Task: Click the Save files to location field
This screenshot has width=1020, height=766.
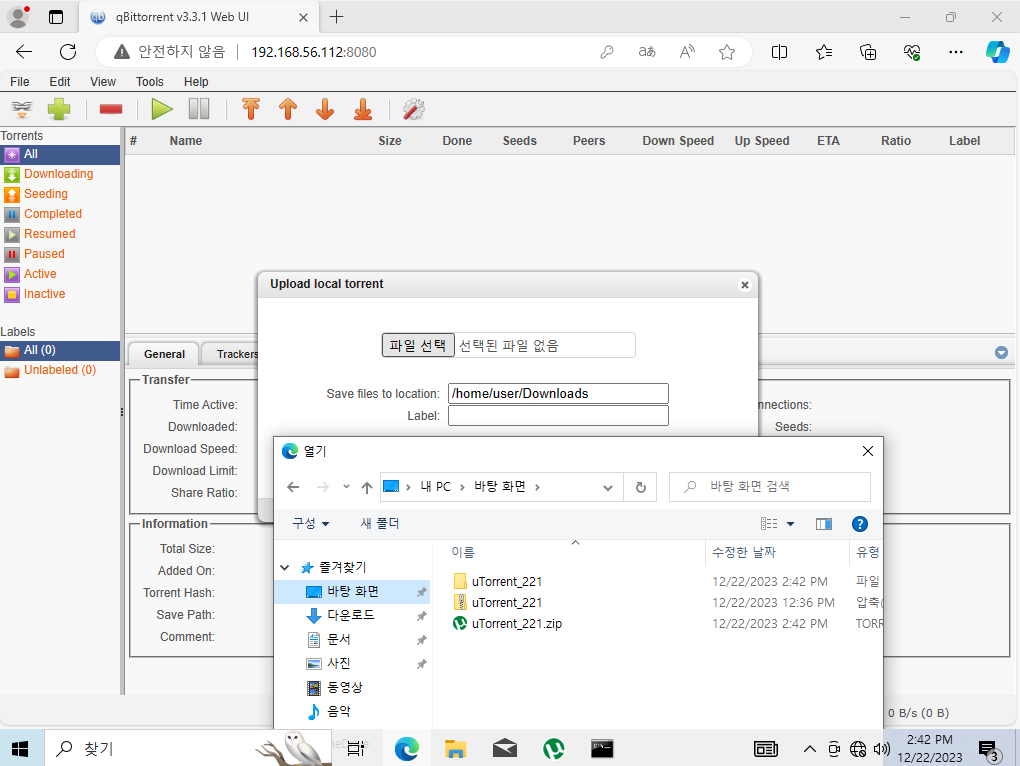Action: pos(558,393)
